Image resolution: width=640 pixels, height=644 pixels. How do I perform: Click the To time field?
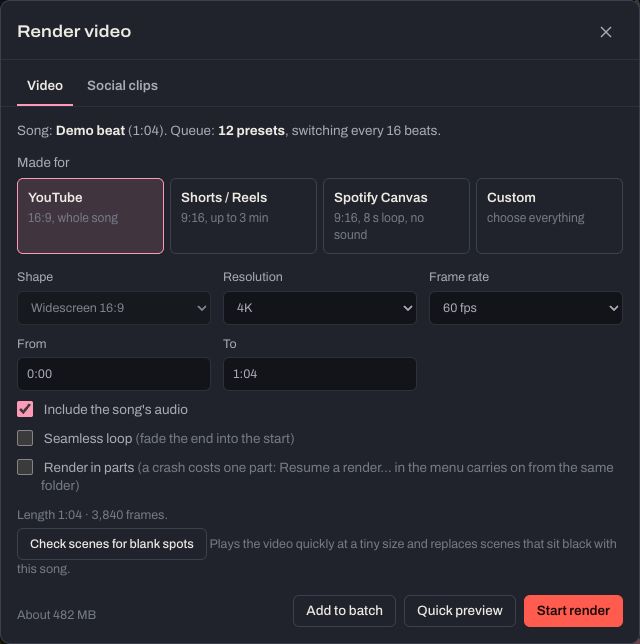coord(320,374)
